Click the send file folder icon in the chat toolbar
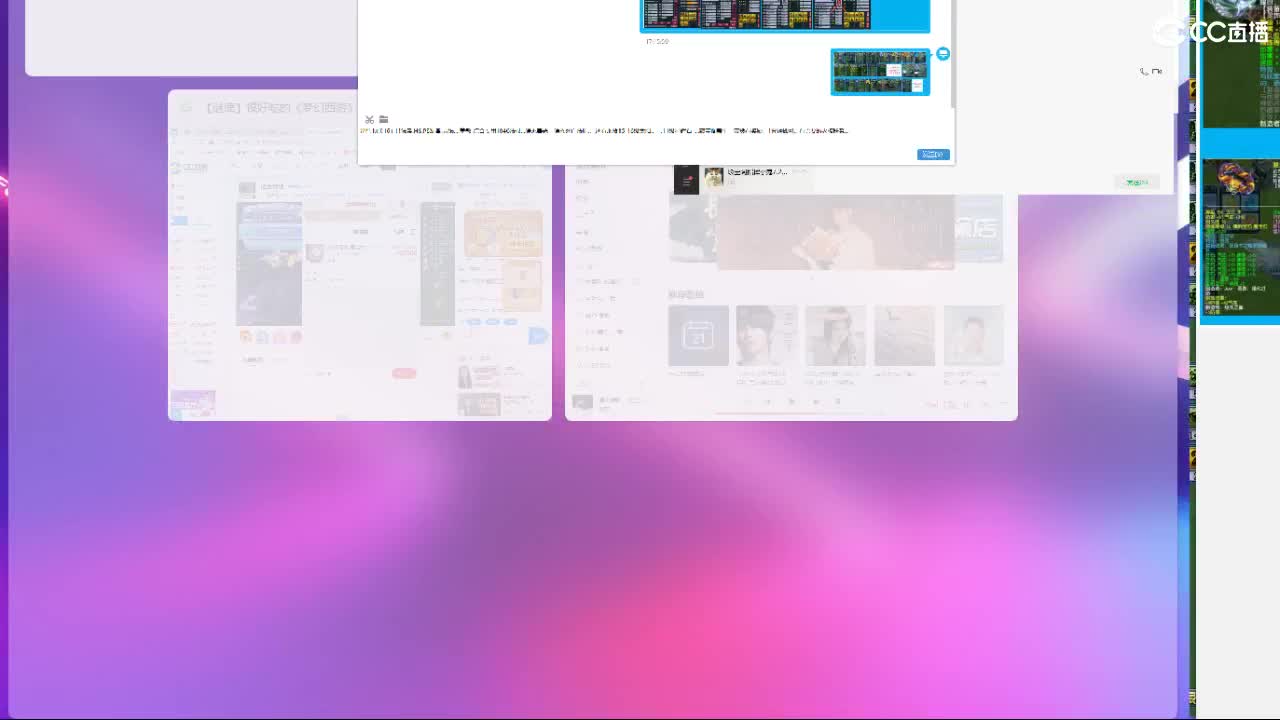Image resolution: width=1280 pixels, height=720 pixels. [382, 118]
